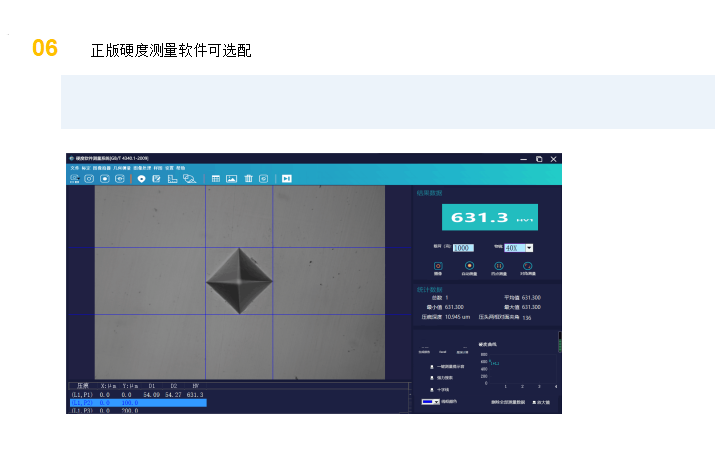This screenshot has width=722, height=449.
Task: Click the play-to-end toolbar icon
Action: point(287,179)
